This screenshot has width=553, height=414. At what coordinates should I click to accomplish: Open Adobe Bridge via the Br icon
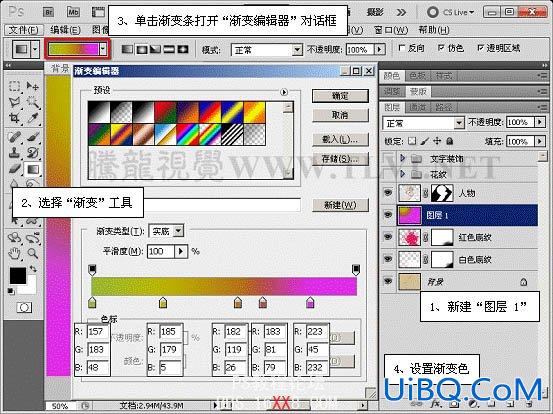pyautogui.click(x=49, y=12)
